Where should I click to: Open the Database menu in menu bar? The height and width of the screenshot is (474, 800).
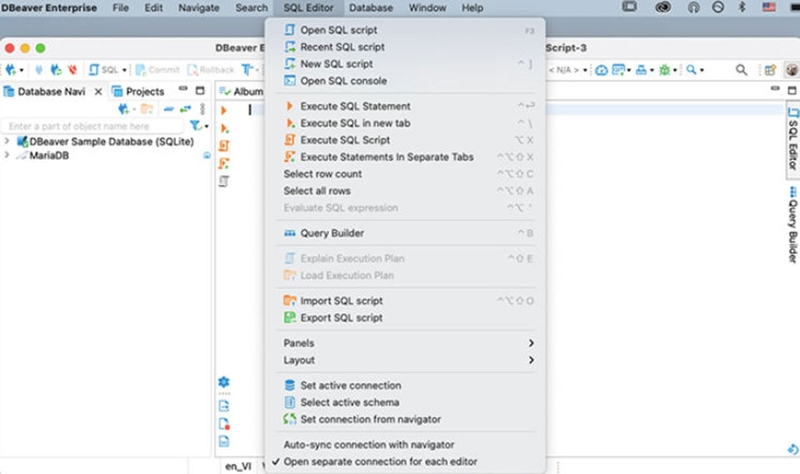click(371, 8)
